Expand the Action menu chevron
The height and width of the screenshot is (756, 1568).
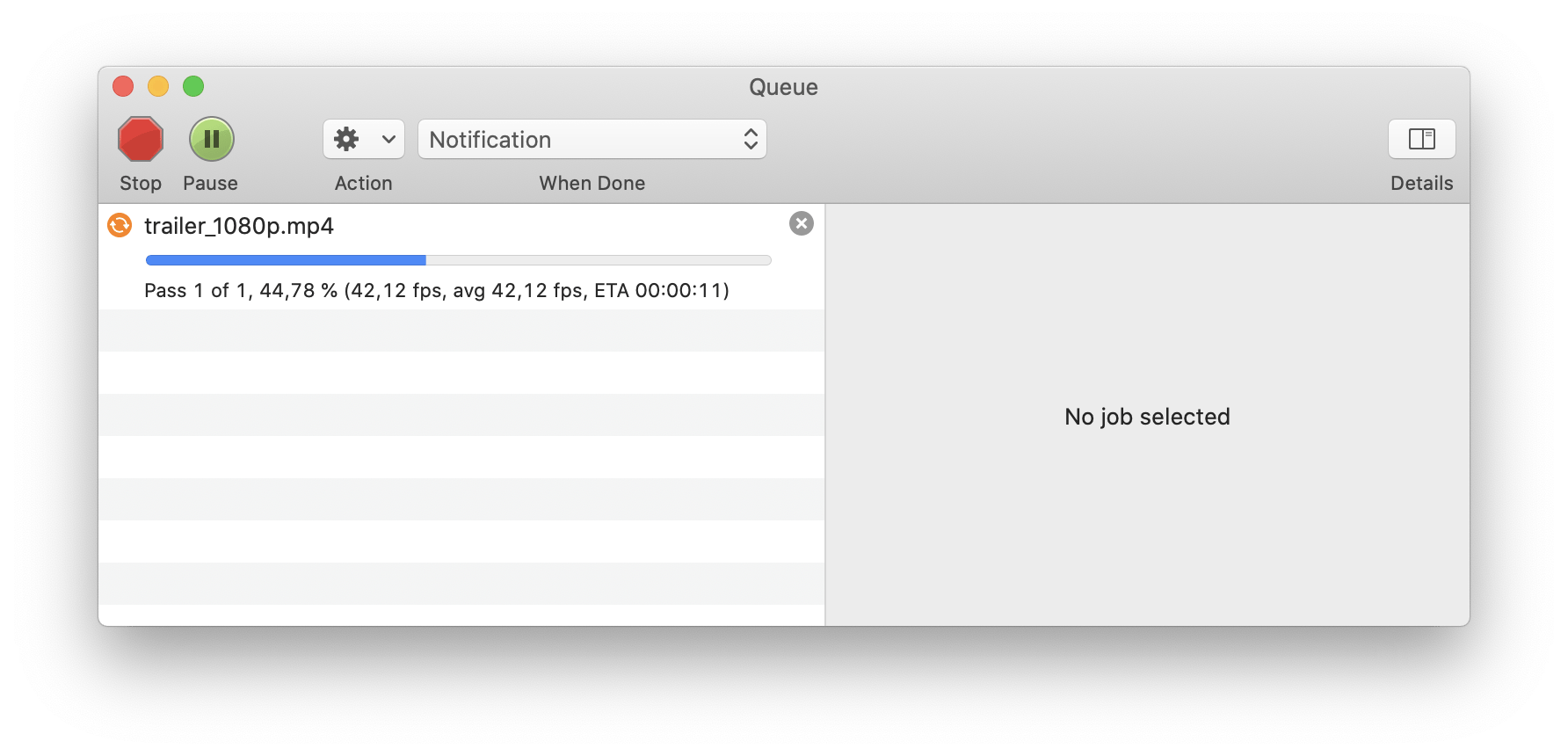point(388,140)
